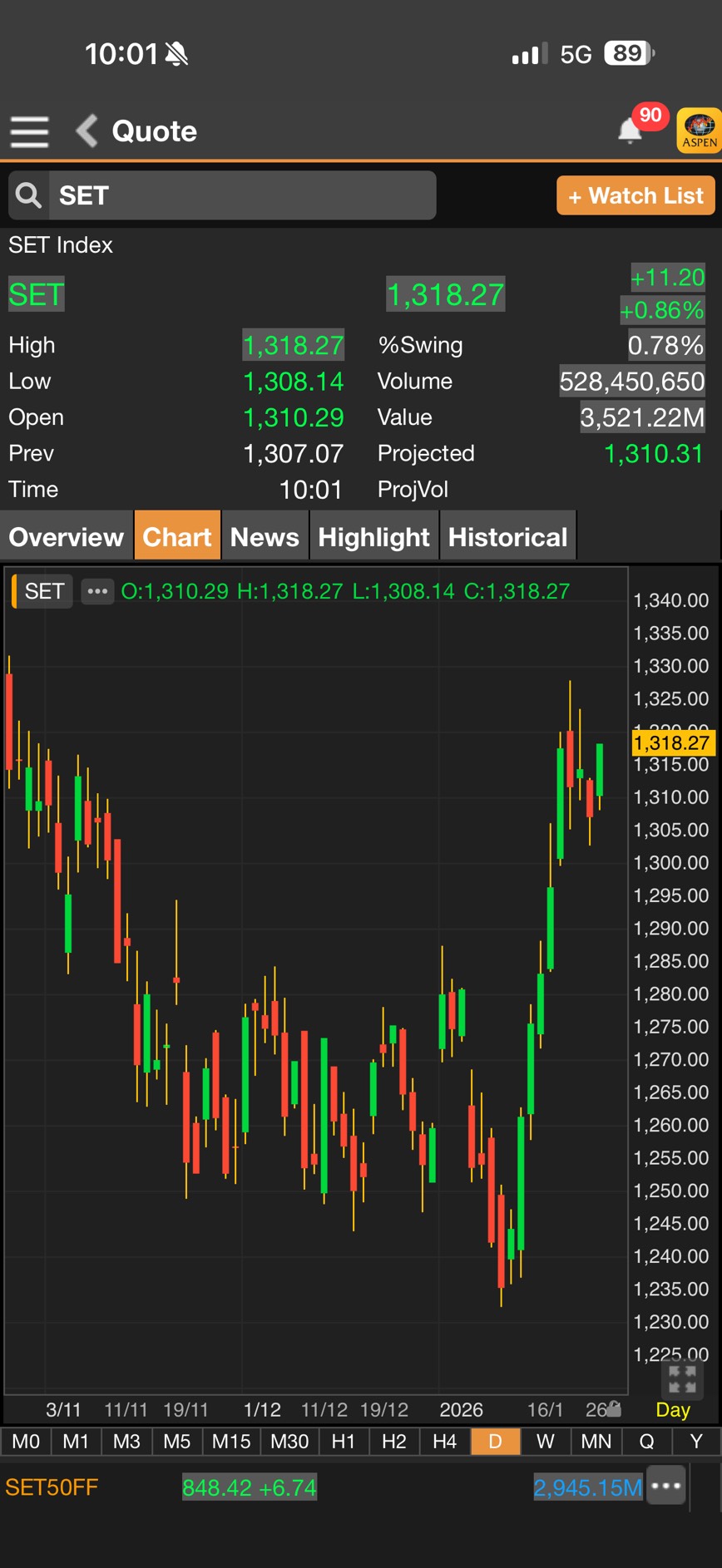Open the Historical tab
The image size is (722, 1568).
[507, 537]
